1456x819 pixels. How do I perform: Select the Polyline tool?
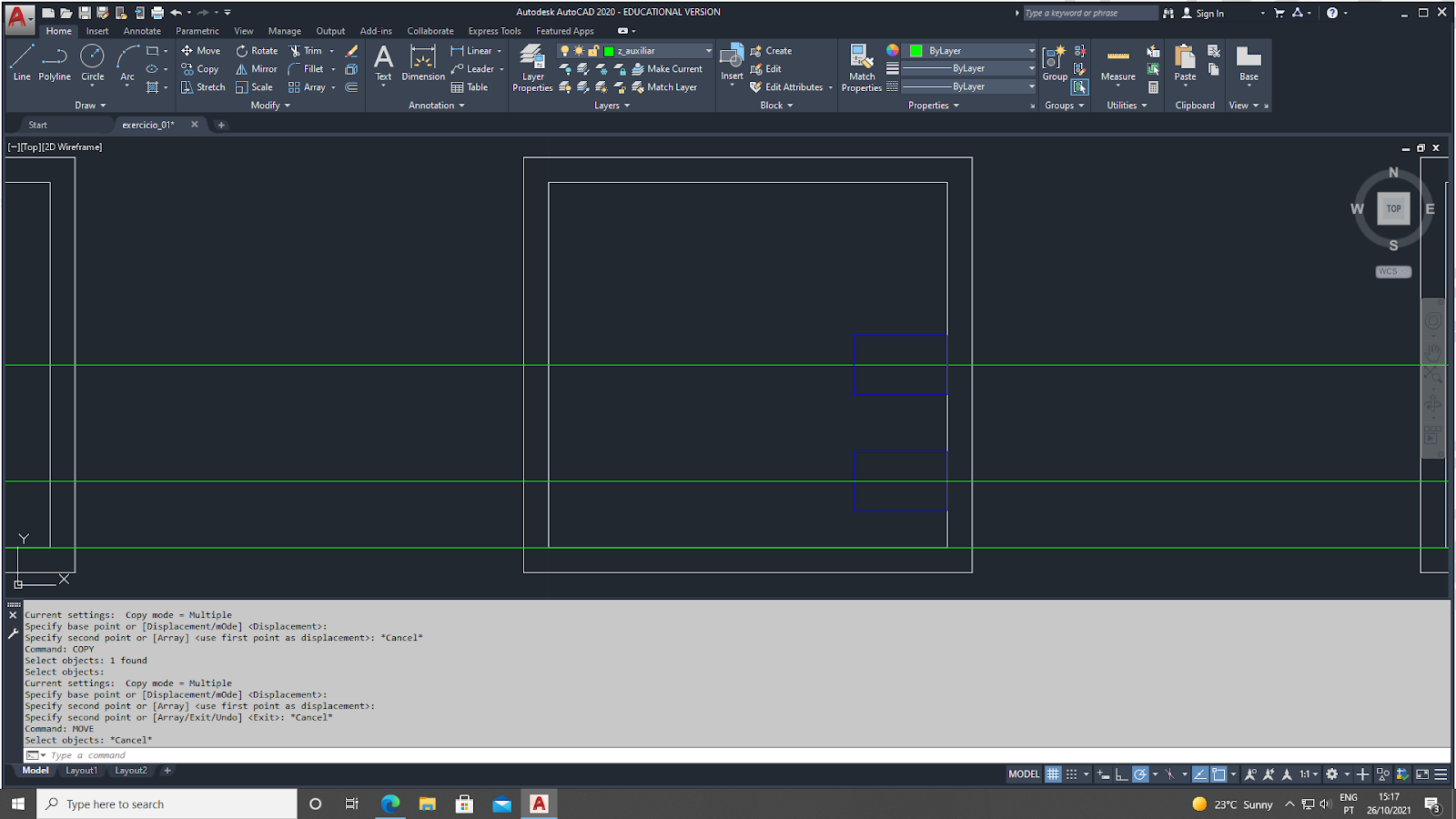(55, 63)
